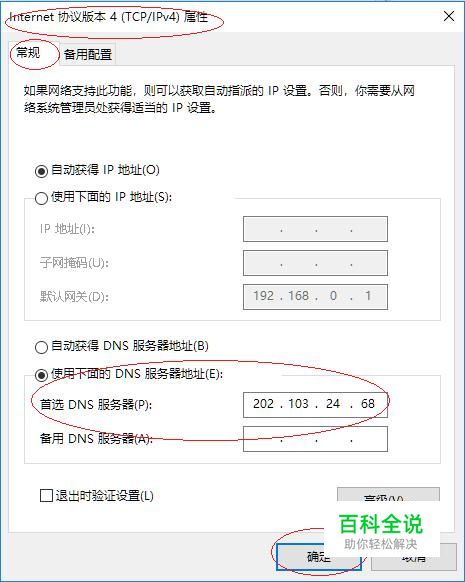The width and height of the screenshot is (465, 582).
Task: Click the 子网掩码 input field
Action: click(x=315, y=263)
